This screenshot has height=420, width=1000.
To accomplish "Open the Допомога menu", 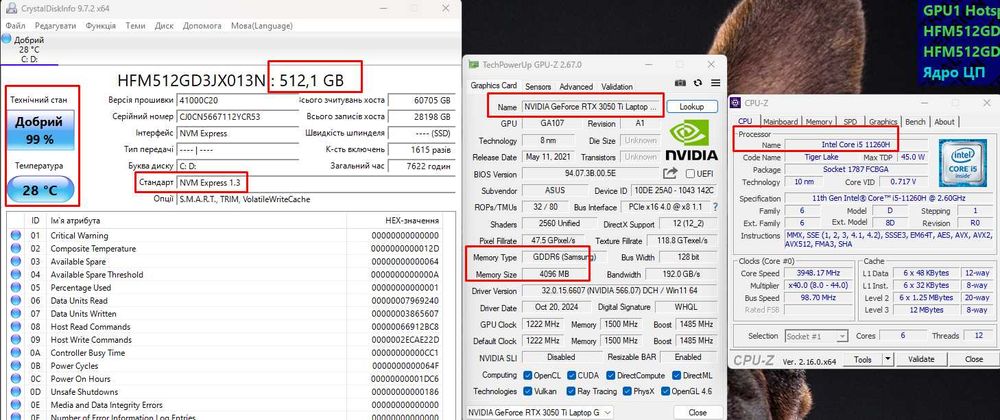I will pos(202,25).
